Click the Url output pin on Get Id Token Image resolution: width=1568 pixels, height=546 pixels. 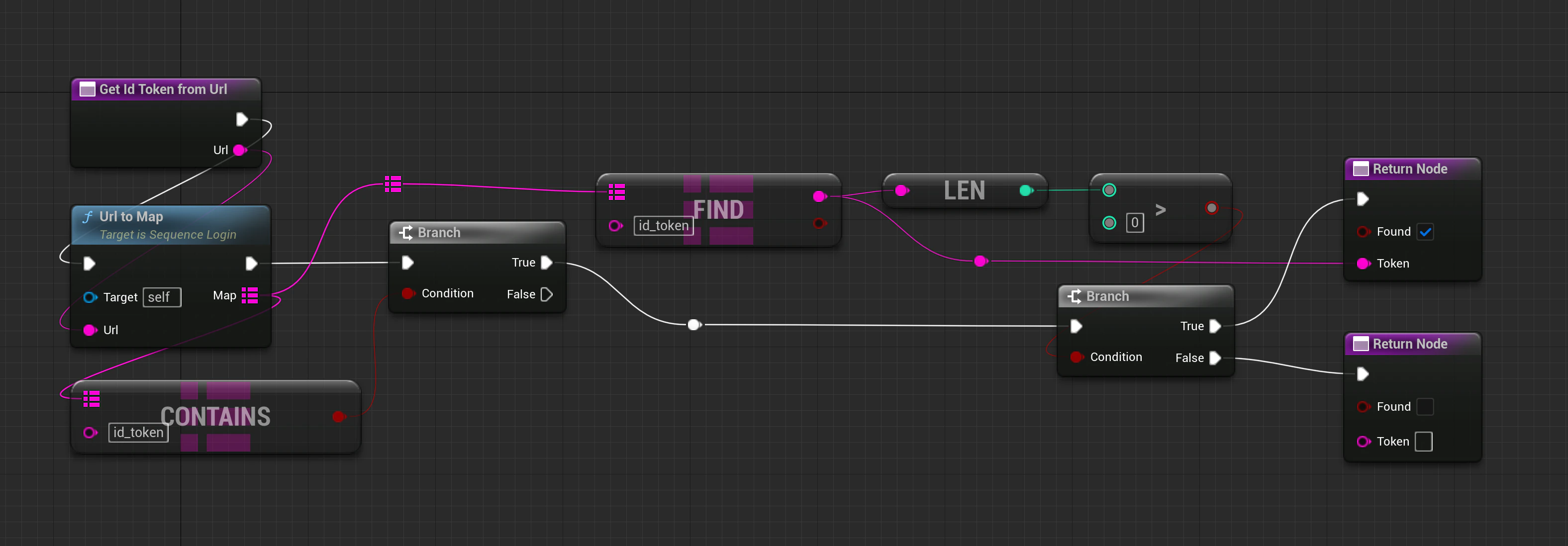239,150
